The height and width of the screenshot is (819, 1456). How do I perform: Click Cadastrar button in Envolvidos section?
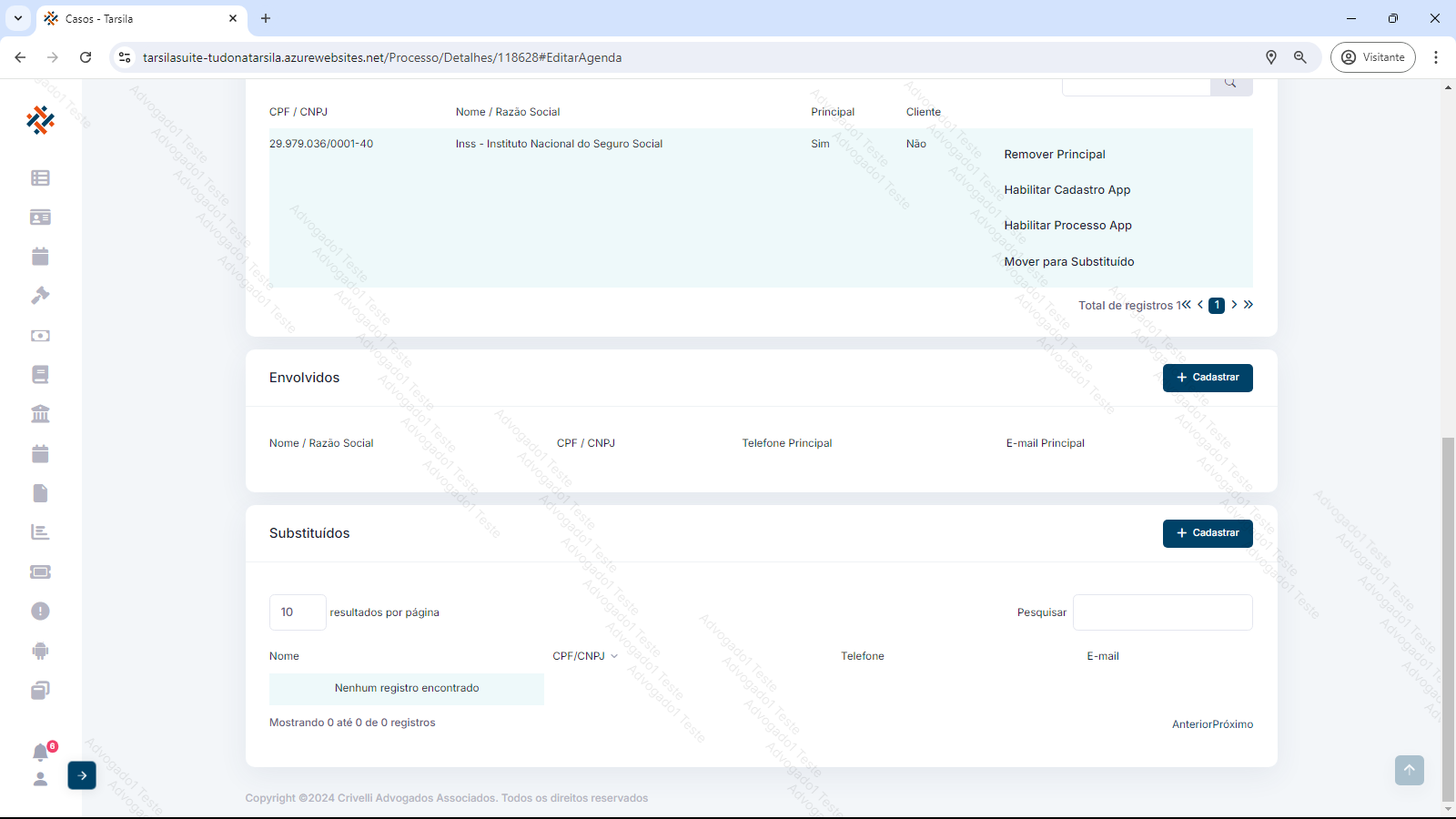click(1207, 378)
